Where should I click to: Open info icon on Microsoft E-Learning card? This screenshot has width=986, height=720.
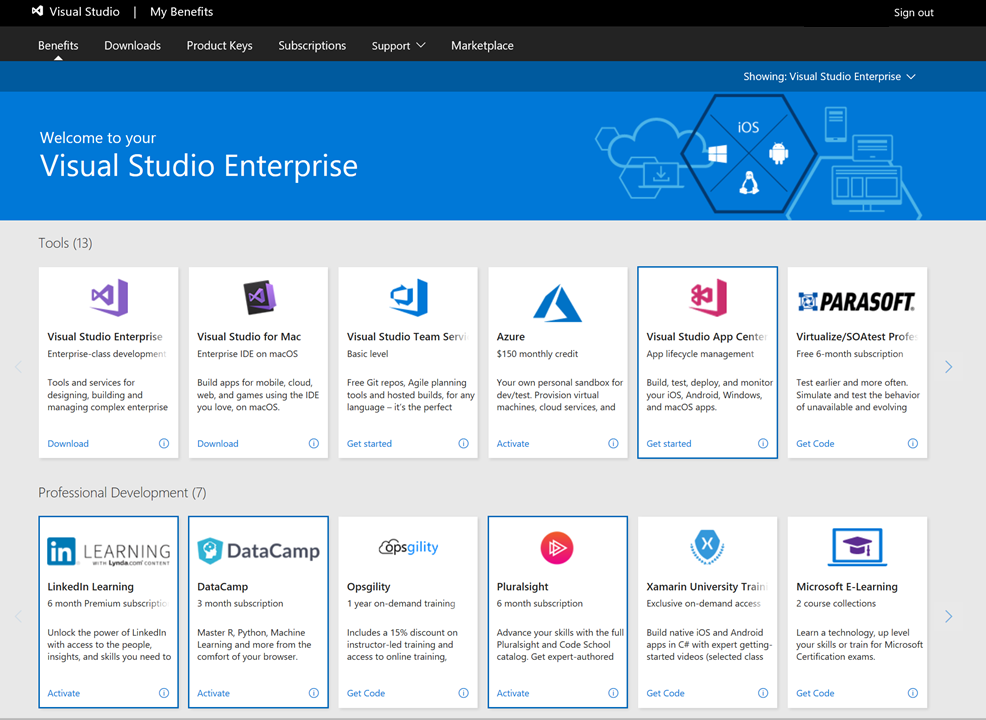pos(912,693)
